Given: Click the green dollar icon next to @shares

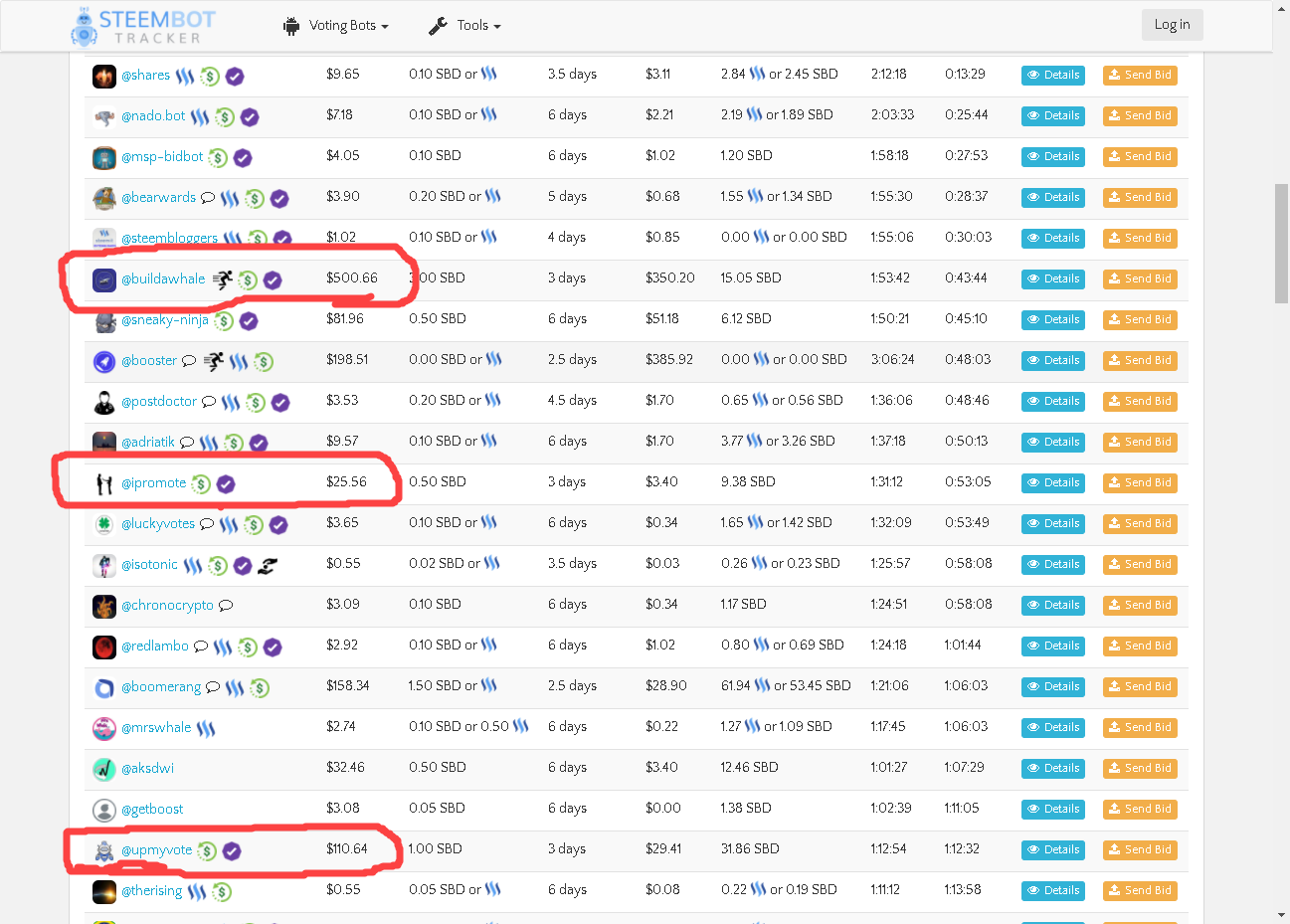Looking at the screenshot, I should click(210, 77).
